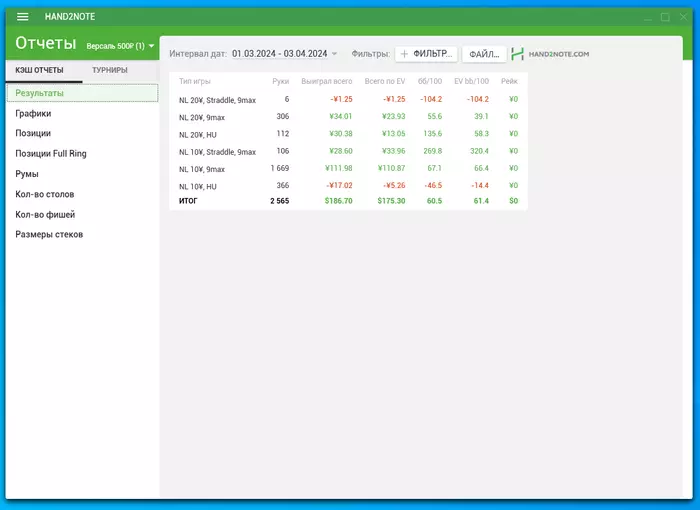The height and width of the screenshot is (510, 700).
Task: Click the ФАЙЛ button
Action: (484, 54)
